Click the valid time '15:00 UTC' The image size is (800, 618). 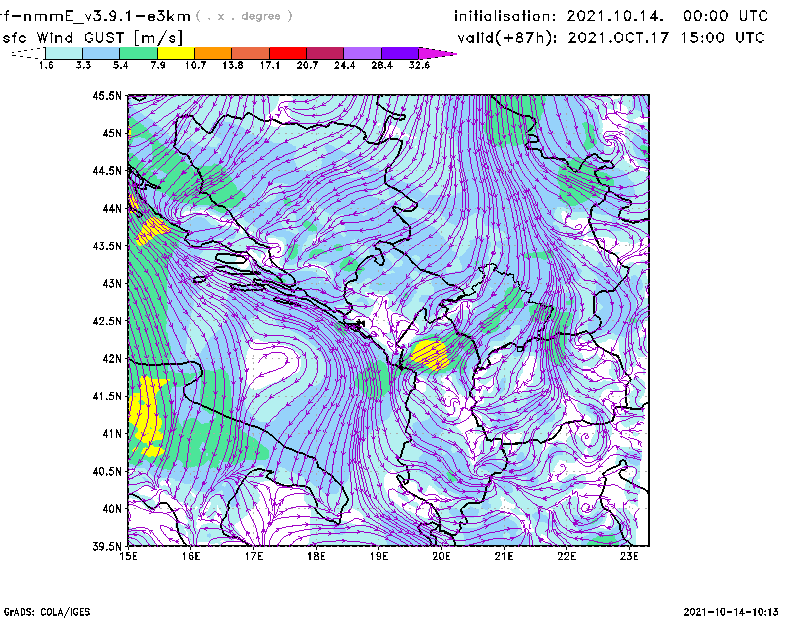pos(722,38)
